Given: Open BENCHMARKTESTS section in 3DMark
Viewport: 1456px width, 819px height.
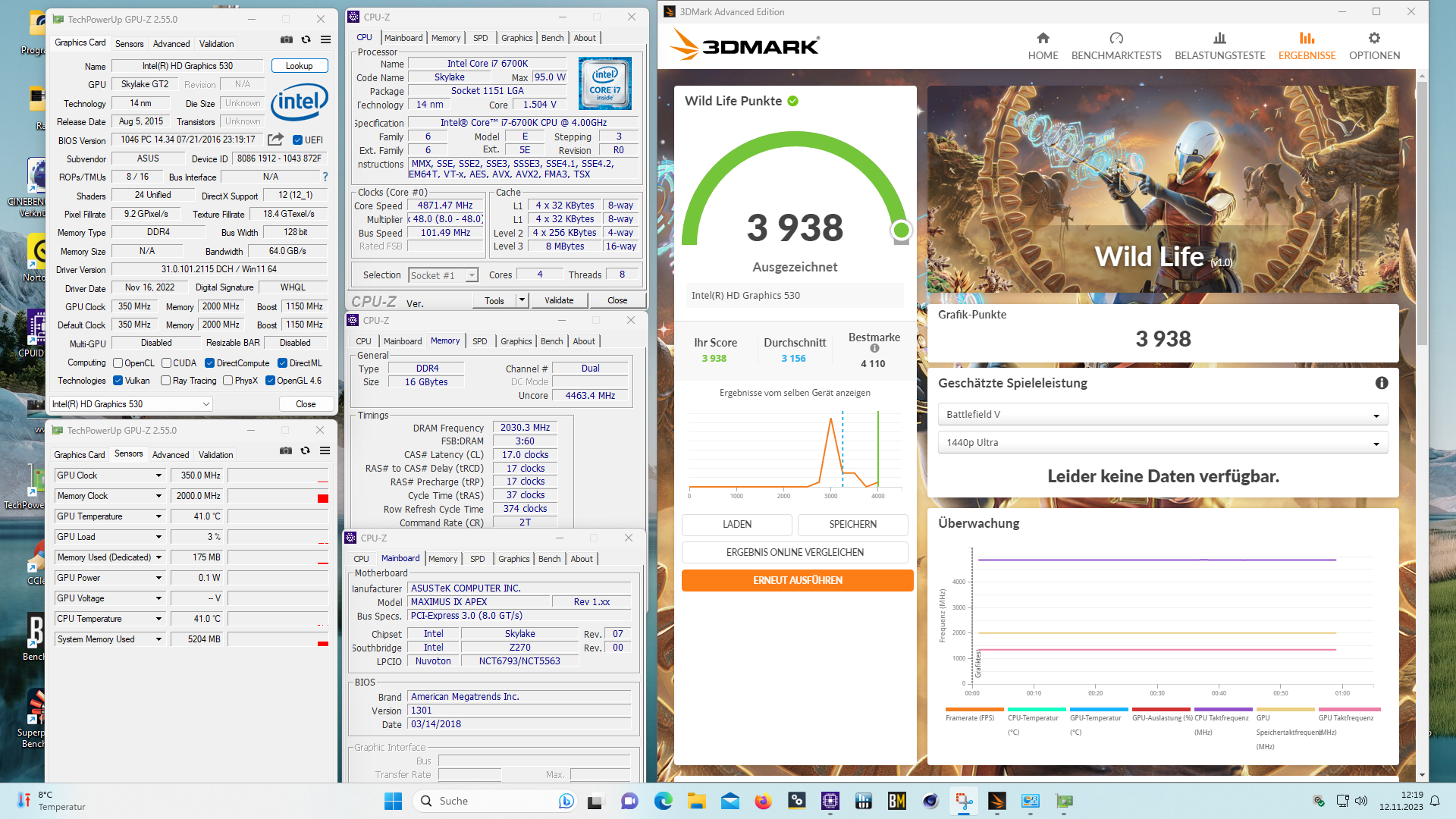Looking at the screenshot, I should [1116, 46].
